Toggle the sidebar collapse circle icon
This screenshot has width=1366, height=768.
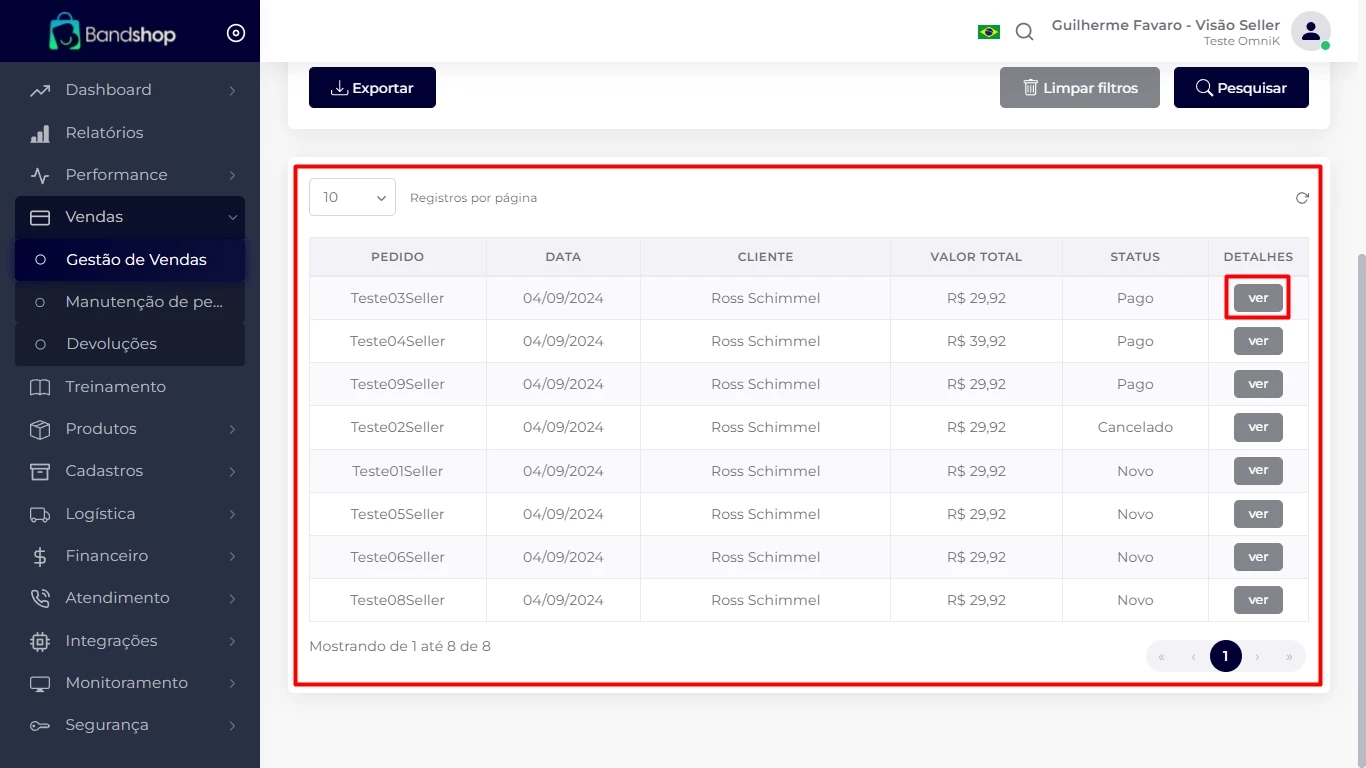tap(236, 33)
